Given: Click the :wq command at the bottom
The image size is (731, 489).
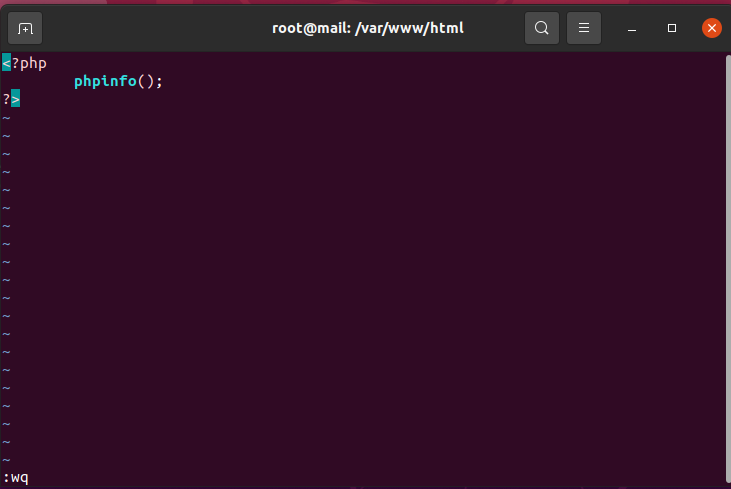Looking at the screenshot, I should 15,477.
